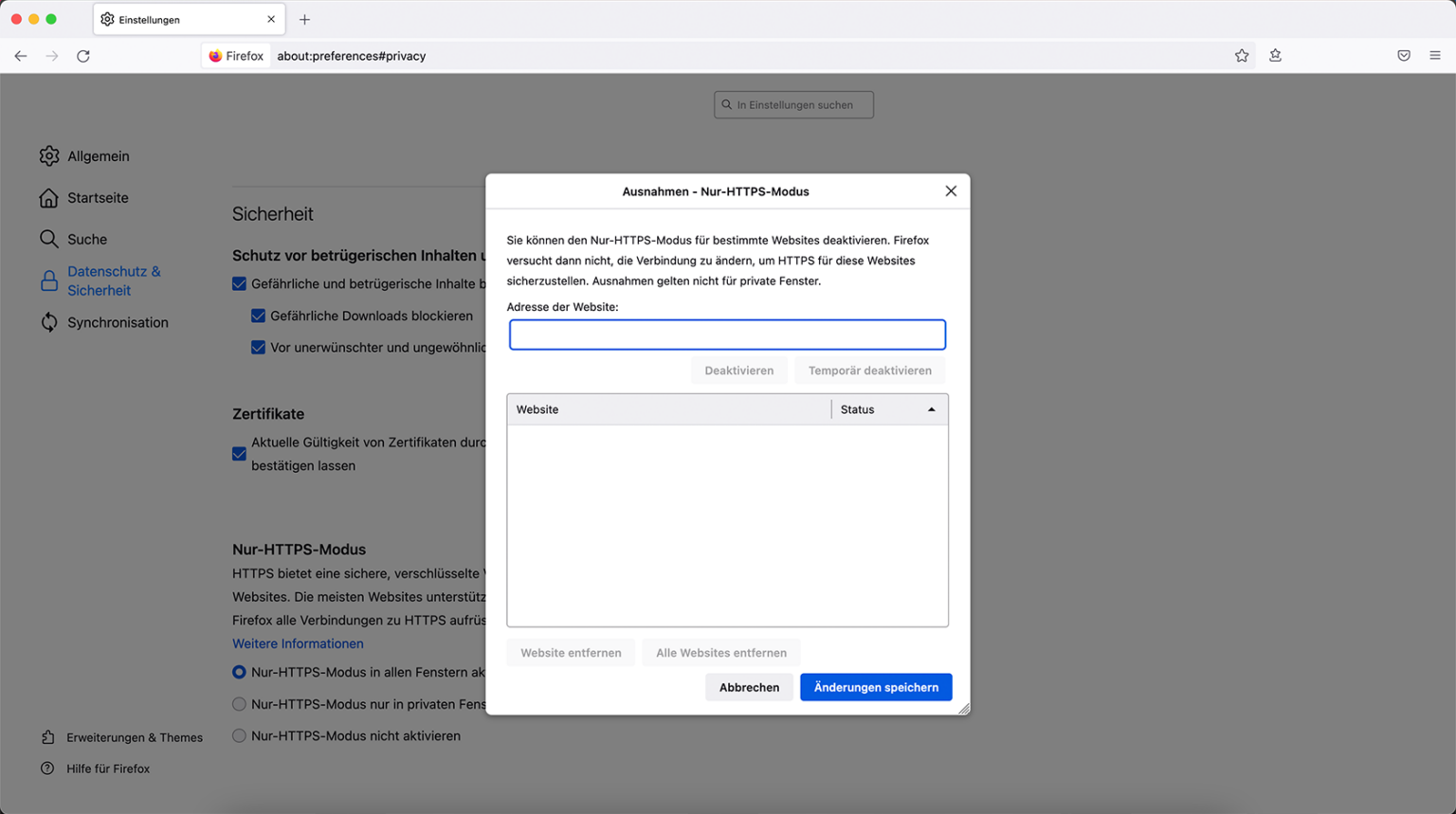Screen dimensions: 1456x814
Task: Open the Allgemein settings section via gear icon
Action: (x=49, y=155)
